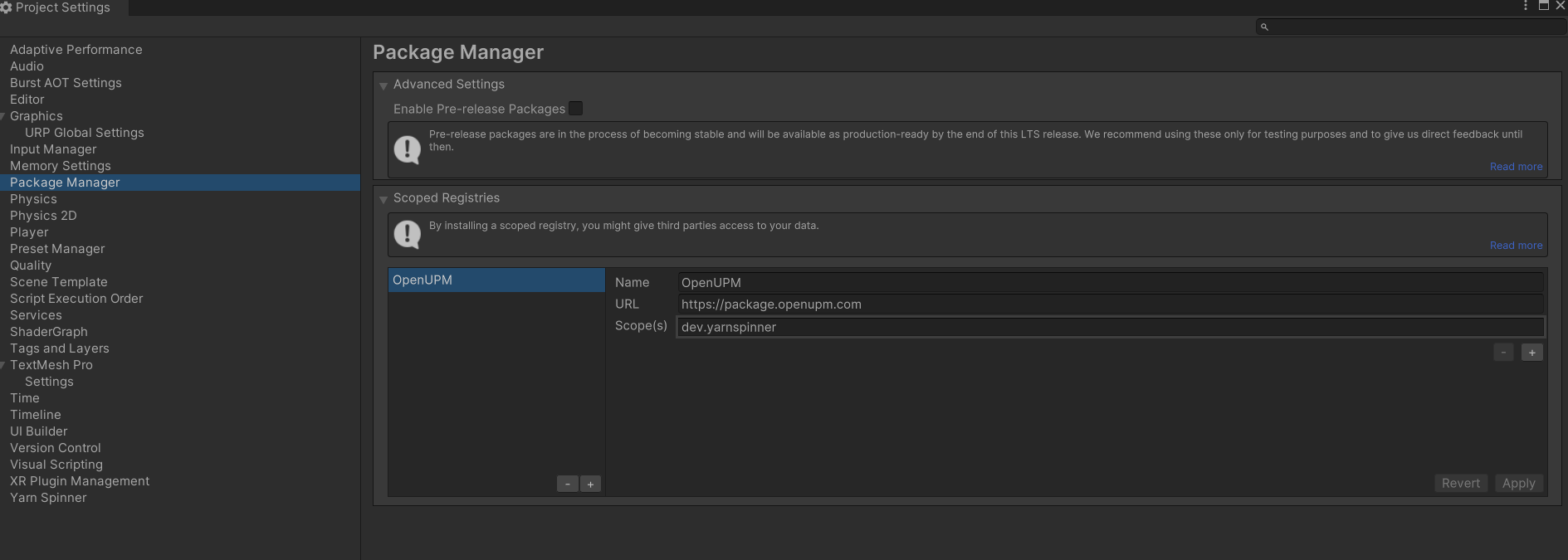Open Read more link for pre-release packages
Viewport: 1568px width, 560px height.
pos(1516,167)
